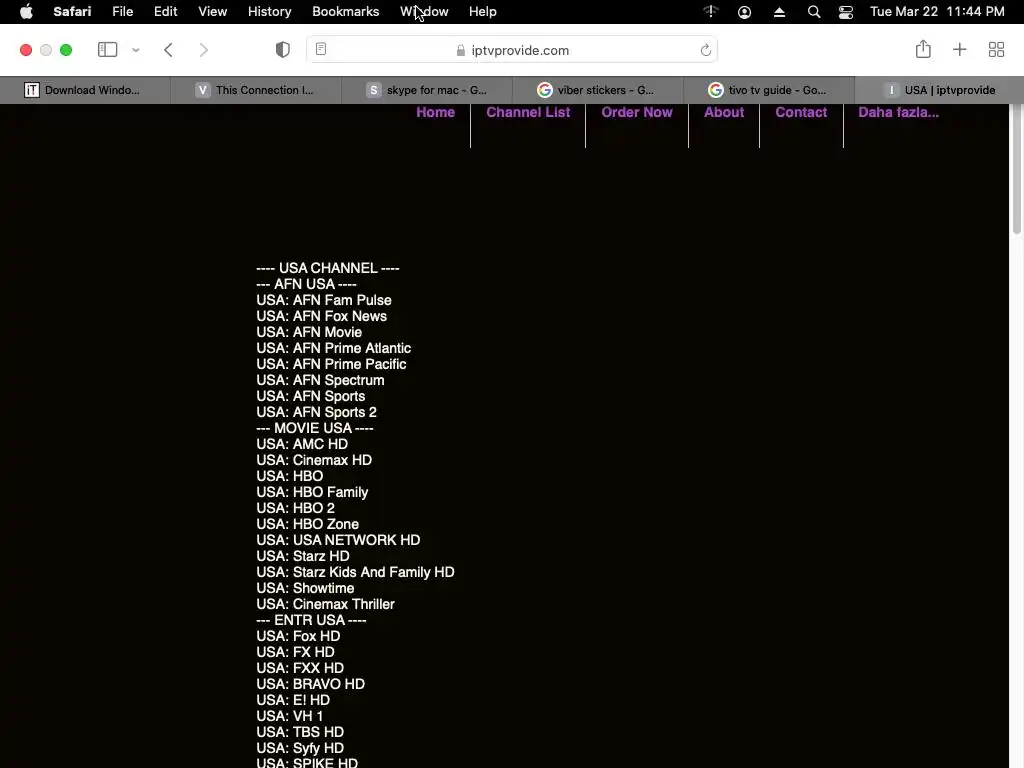This screenshot has height=768, width=1024.
Task: Click 'USA: AFN Prime Atlantic' text
Action: tap(334, 348)
